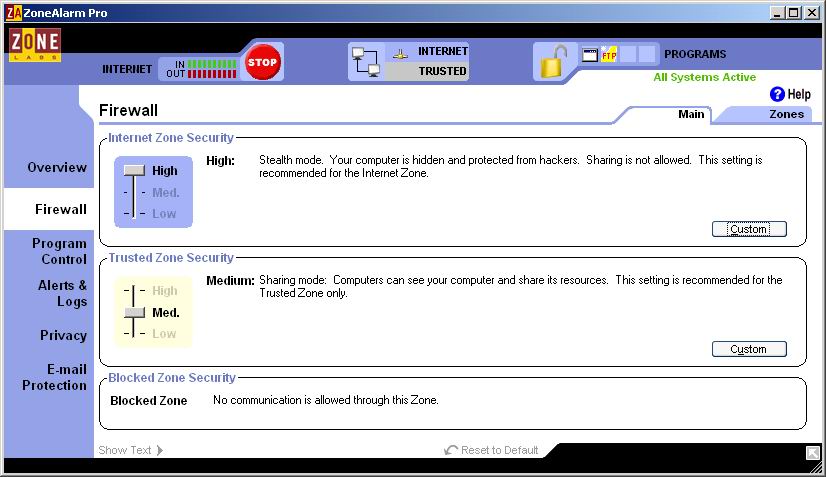
Task: Click the PROGRAMS label
Action: point(695,54)
